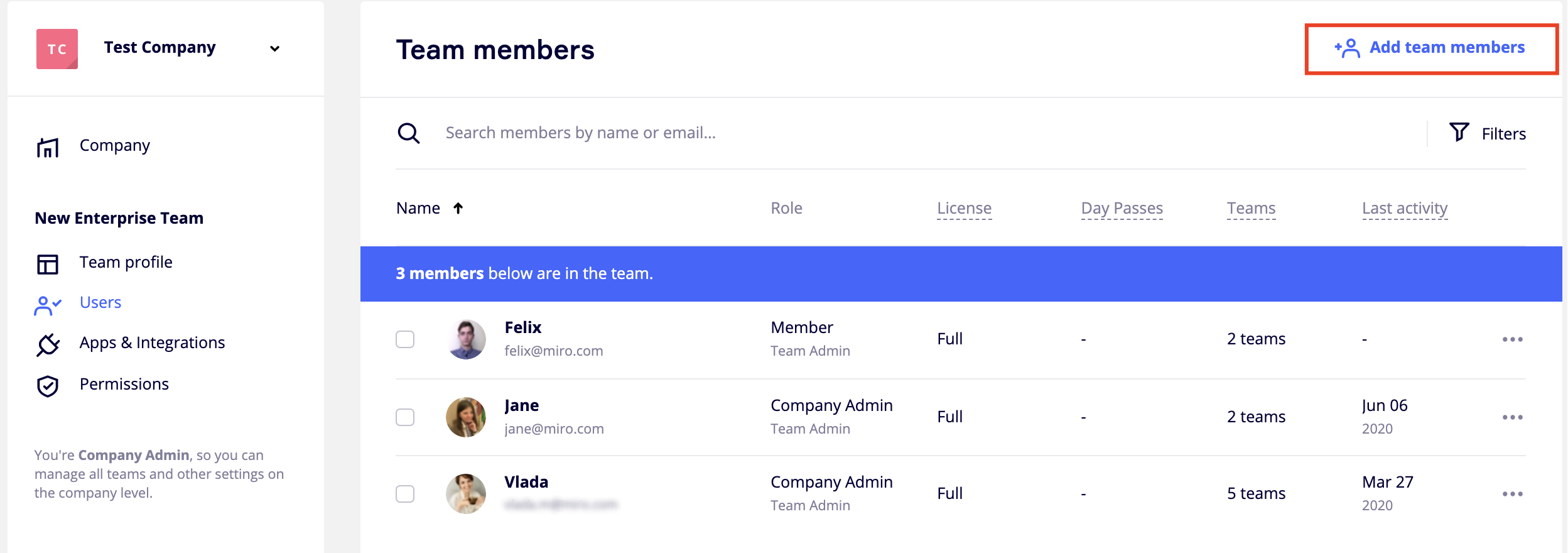Viewport: 1568px width, 553px height.
Task: Click the Permissions shield icon
Action: click(x=48, y=386)
